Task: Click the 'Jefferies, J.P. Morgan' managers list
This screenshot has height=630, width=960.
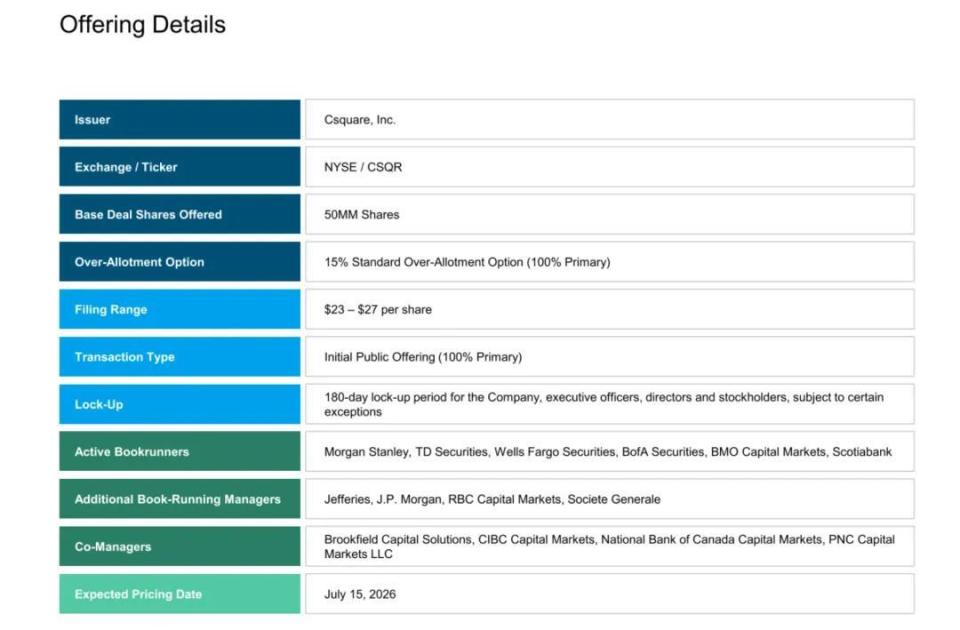Action: pos(492,500)
